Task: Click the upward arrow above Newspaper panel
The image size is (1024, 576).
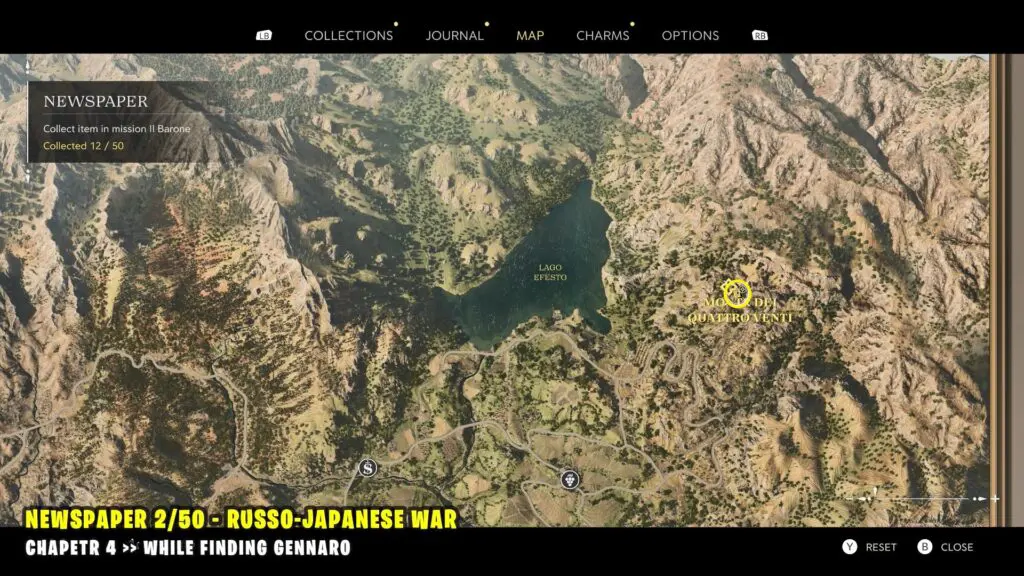Action: tap(28, 66)
